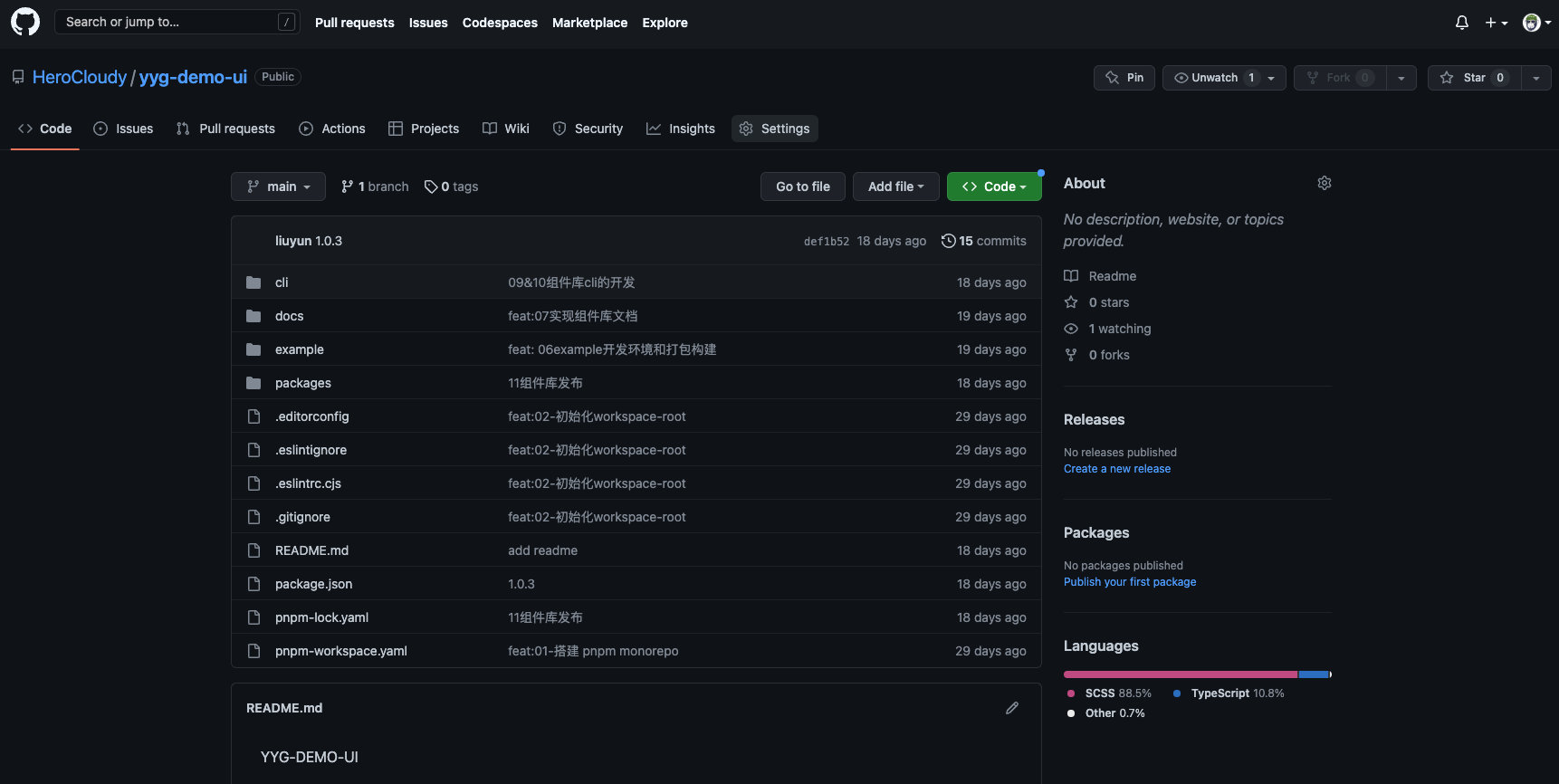Click the forks icon in About

(1071, 355)
